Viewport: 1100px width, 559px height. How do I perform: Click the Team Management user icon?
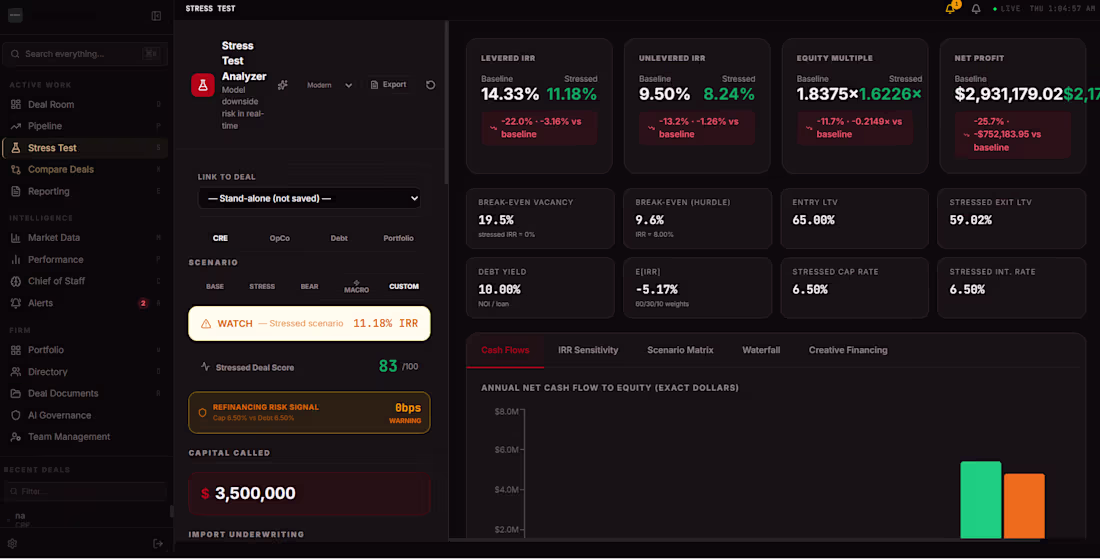click(15, 437)
